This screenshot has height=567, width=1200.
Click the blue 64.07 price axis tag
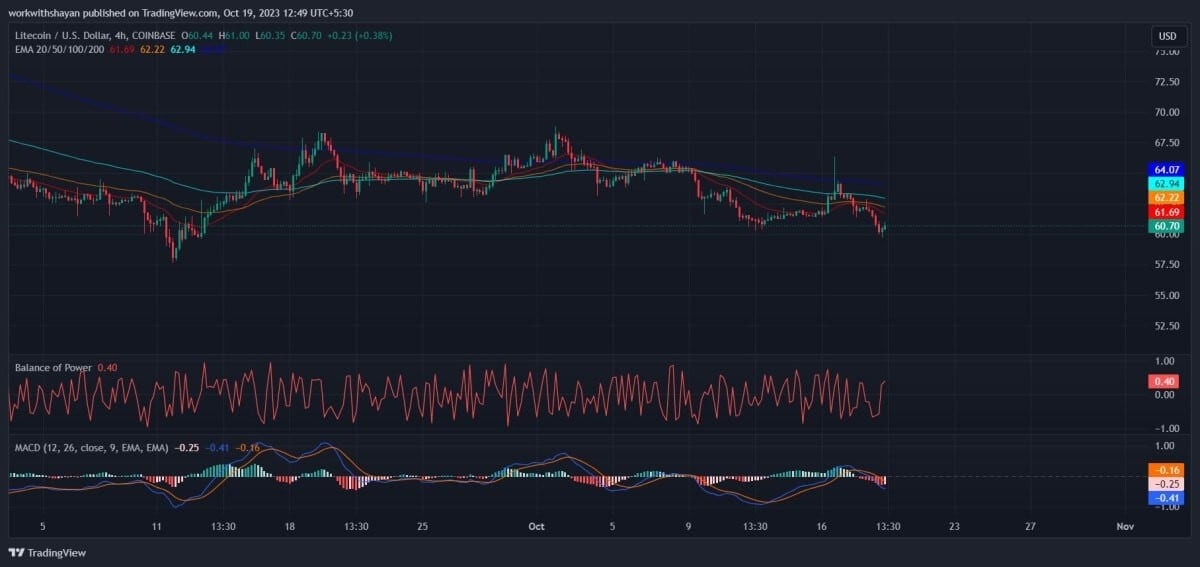[x=1167, y=170]
